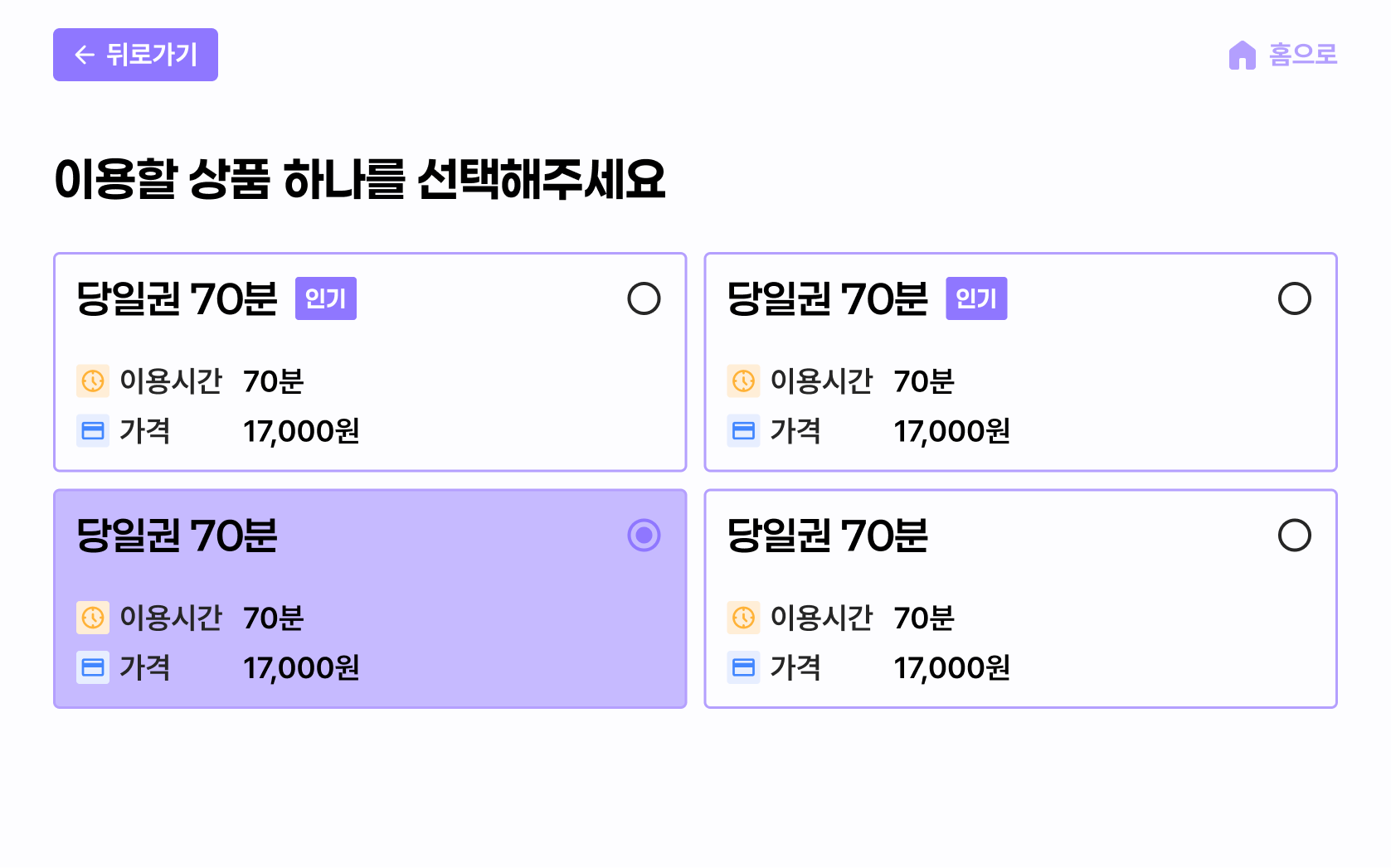Click the clock icon in top-right card
1391x868 pixels.
[x=743, y=381]
